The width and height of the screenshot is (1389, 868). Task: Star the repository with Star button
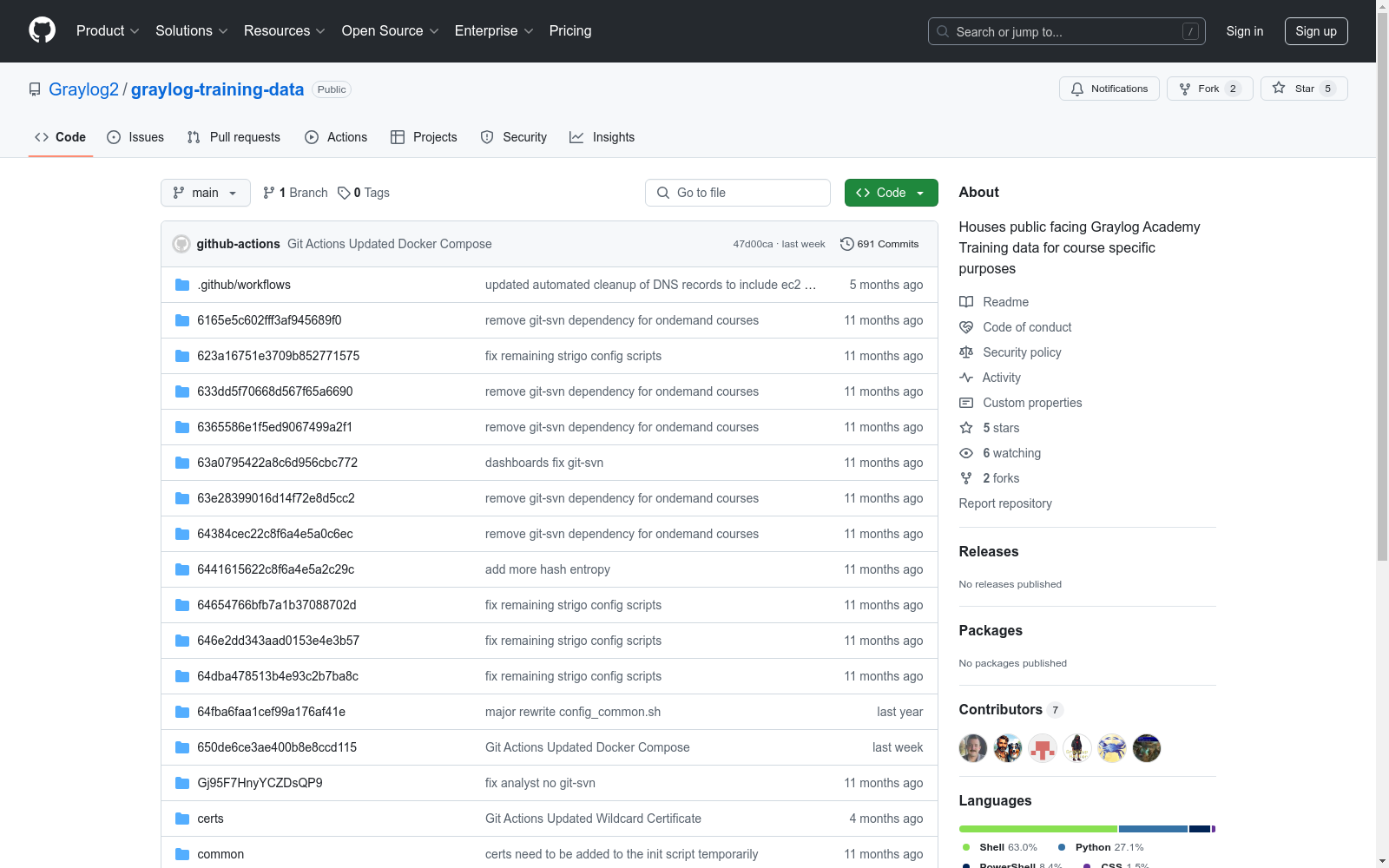[1304, 89]
